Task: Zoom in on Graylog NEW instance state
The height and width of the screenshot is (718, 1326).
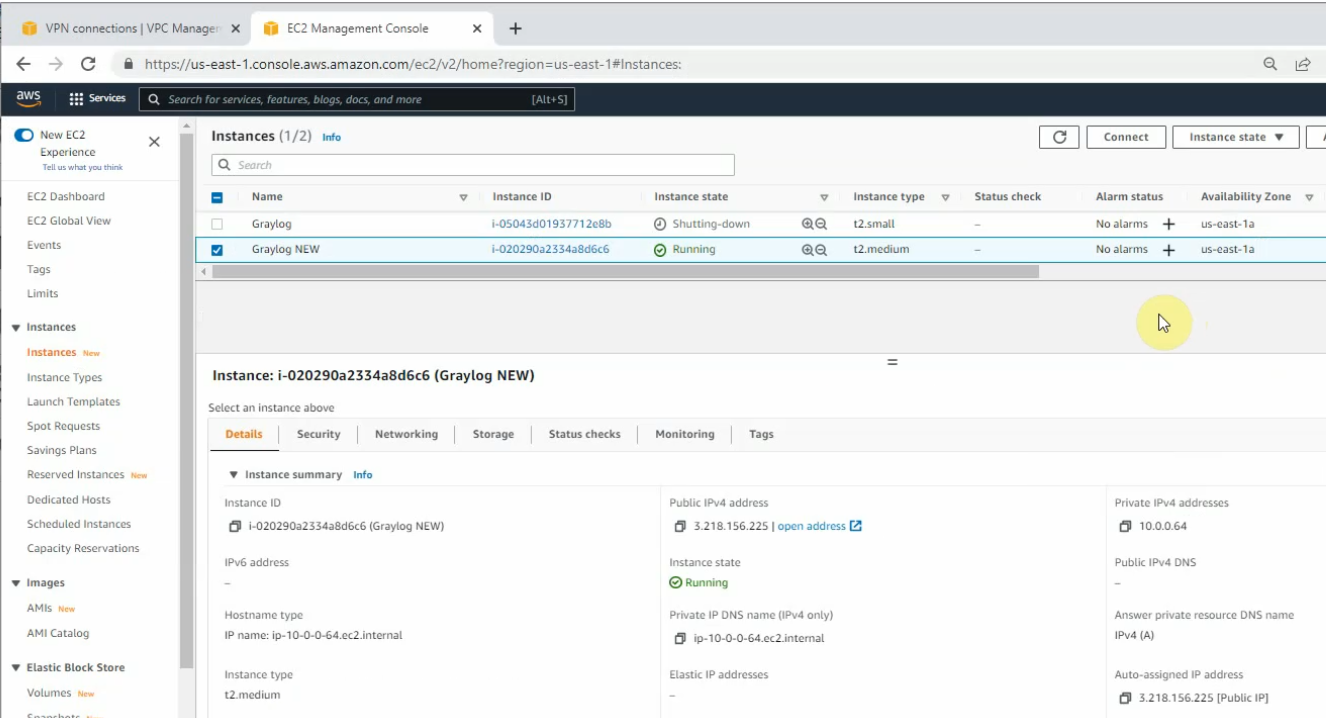Action: tap(806, 249)
